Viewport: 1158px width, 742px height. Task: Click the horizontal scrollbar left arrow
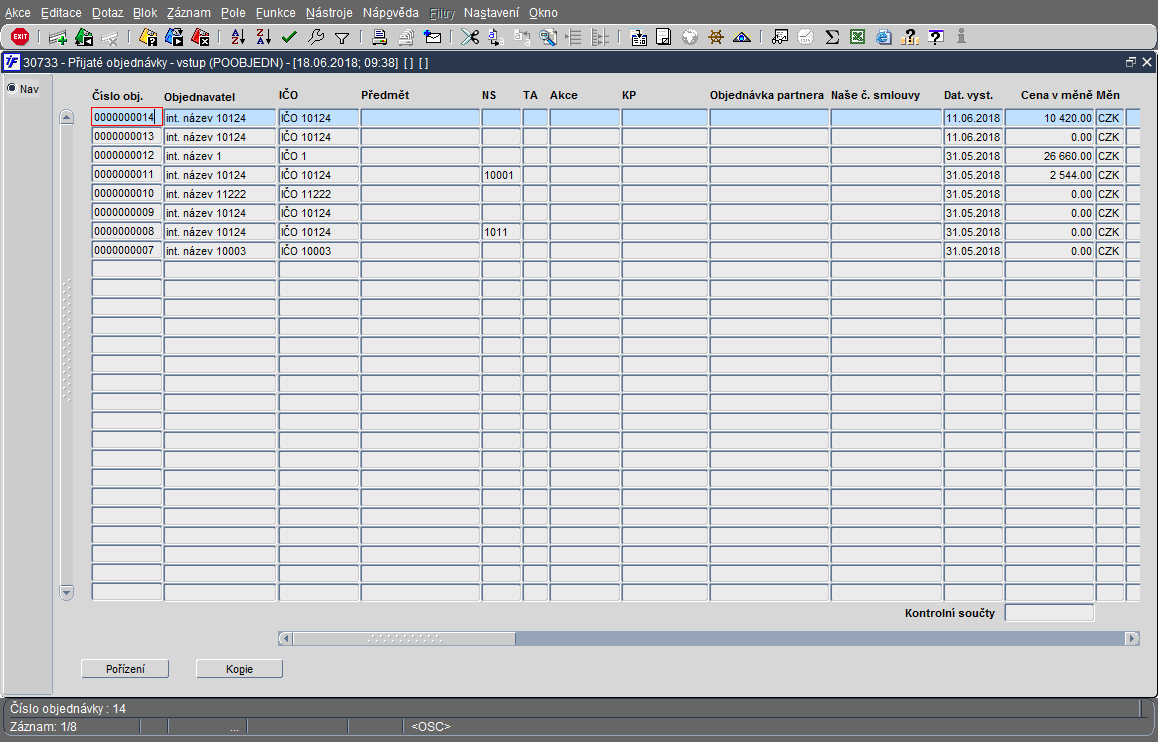click(286, 639)
